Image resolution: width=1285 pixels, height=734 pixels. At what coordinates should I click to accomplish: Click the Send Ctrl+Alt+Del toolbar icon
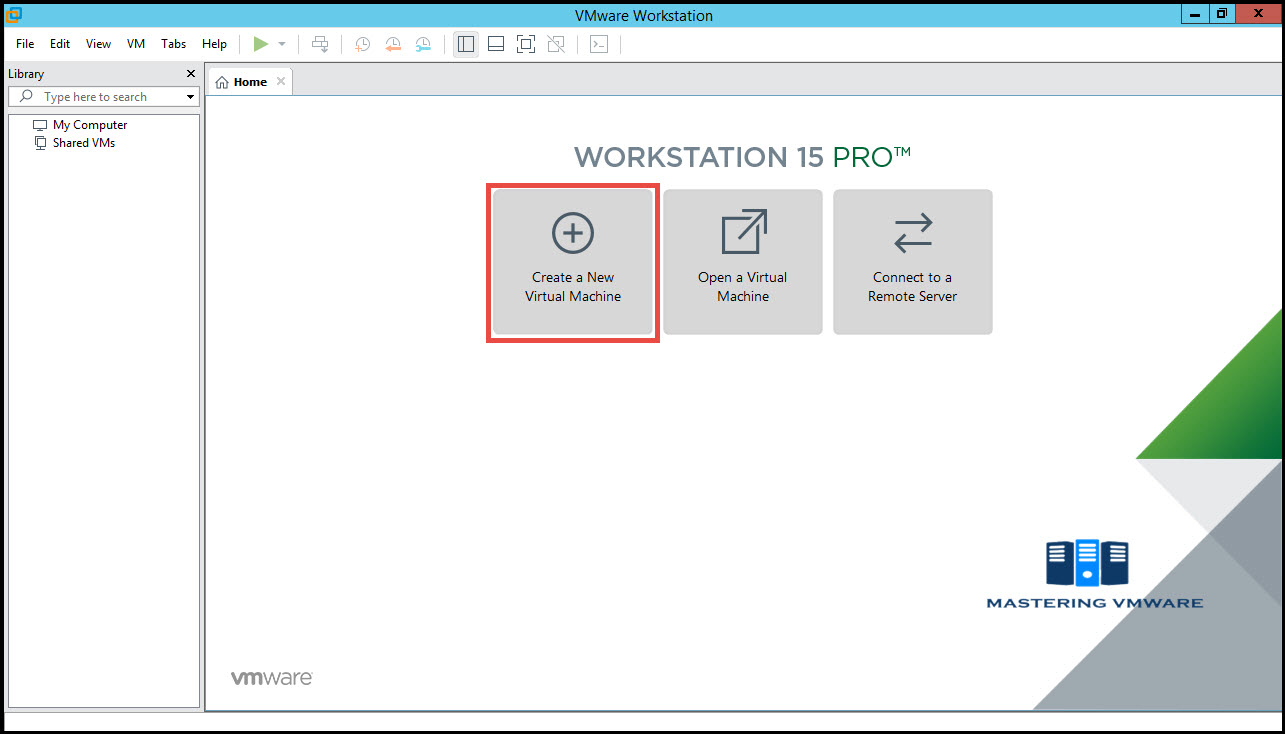[320, 44]
